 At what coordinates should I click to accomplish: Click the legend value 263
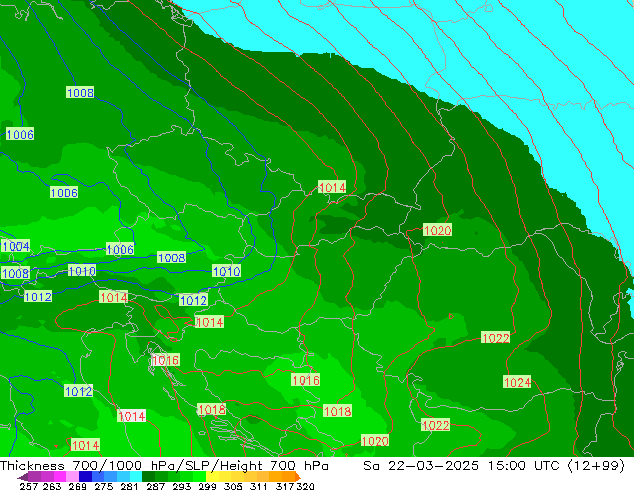[x=52, y=486]
